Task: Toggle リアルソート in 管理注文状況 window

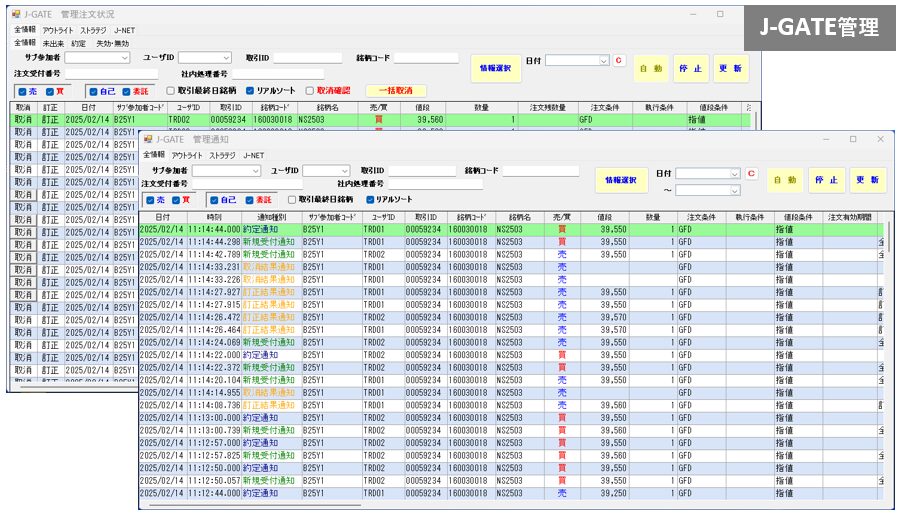Action: click(250, 91)
